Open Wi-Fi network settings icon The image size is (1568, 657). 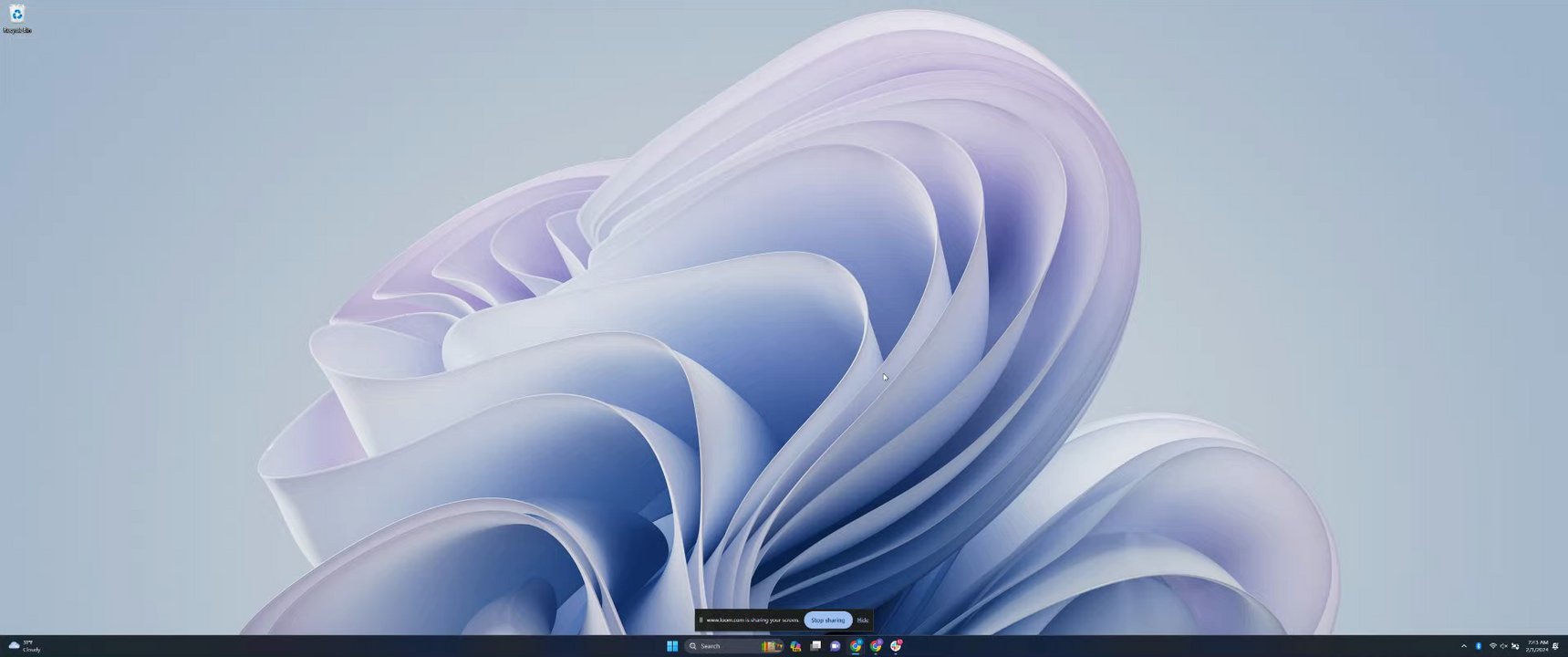coord(1493,646)
